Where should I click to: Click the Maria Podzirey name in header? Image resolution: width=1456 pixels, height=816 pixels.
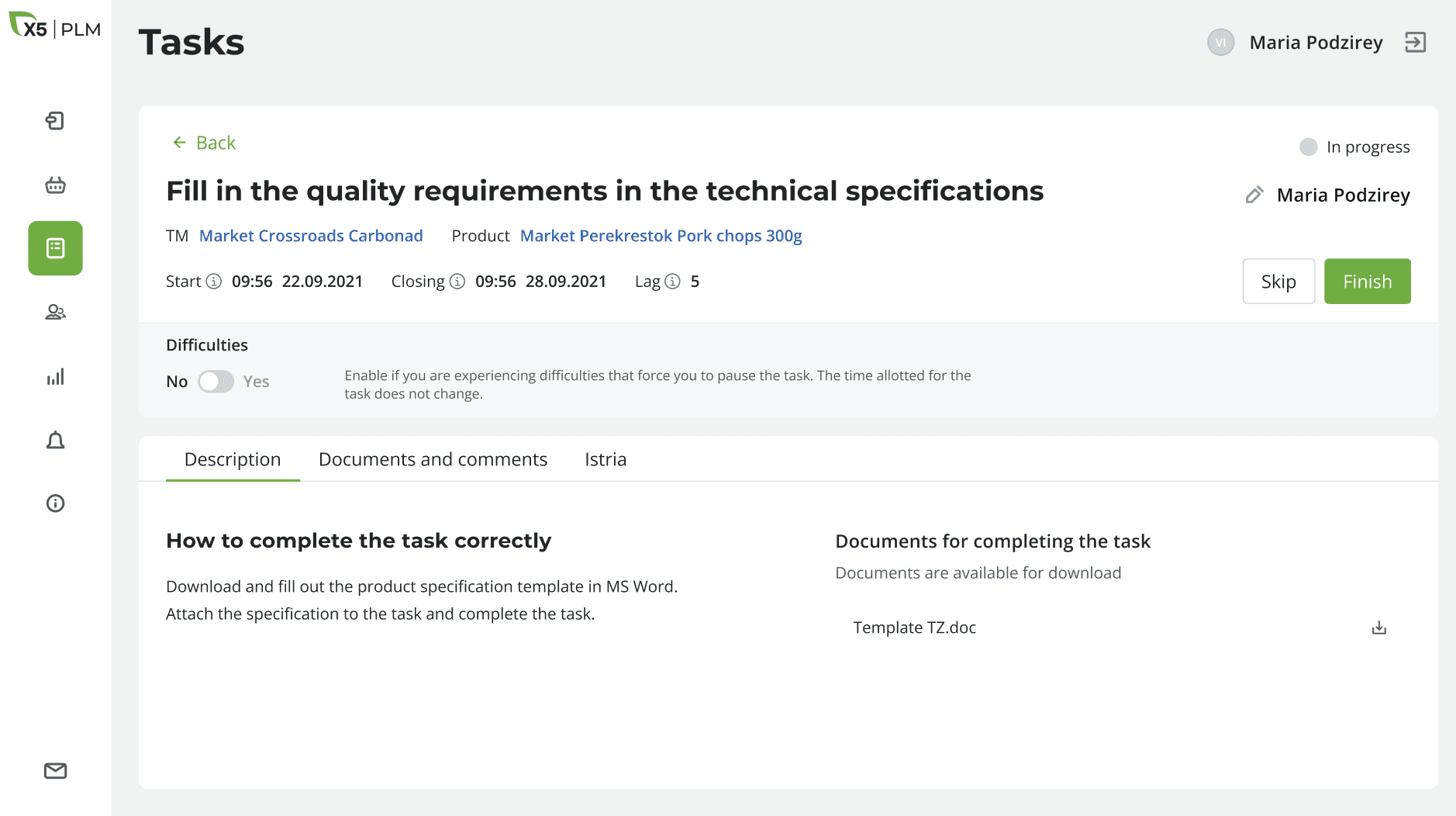[1316, 43]
